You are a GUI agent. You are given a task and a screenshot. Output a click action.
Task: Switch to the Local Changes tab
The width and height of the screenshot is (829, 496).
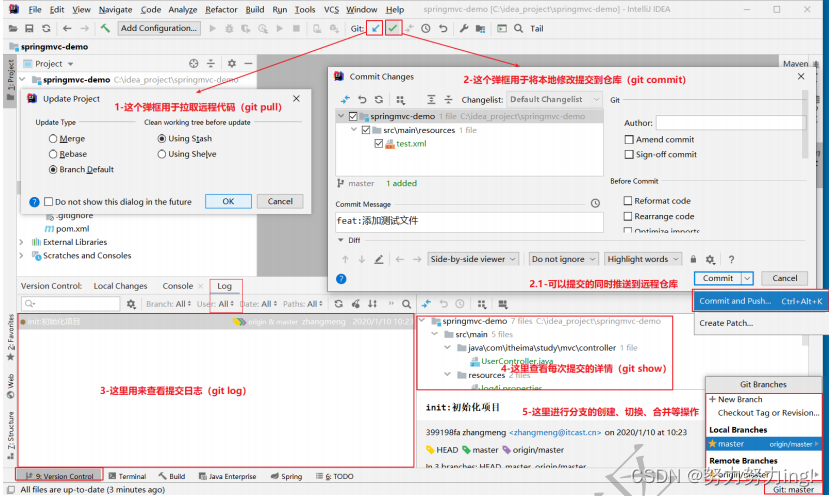[x=120, y=286]
